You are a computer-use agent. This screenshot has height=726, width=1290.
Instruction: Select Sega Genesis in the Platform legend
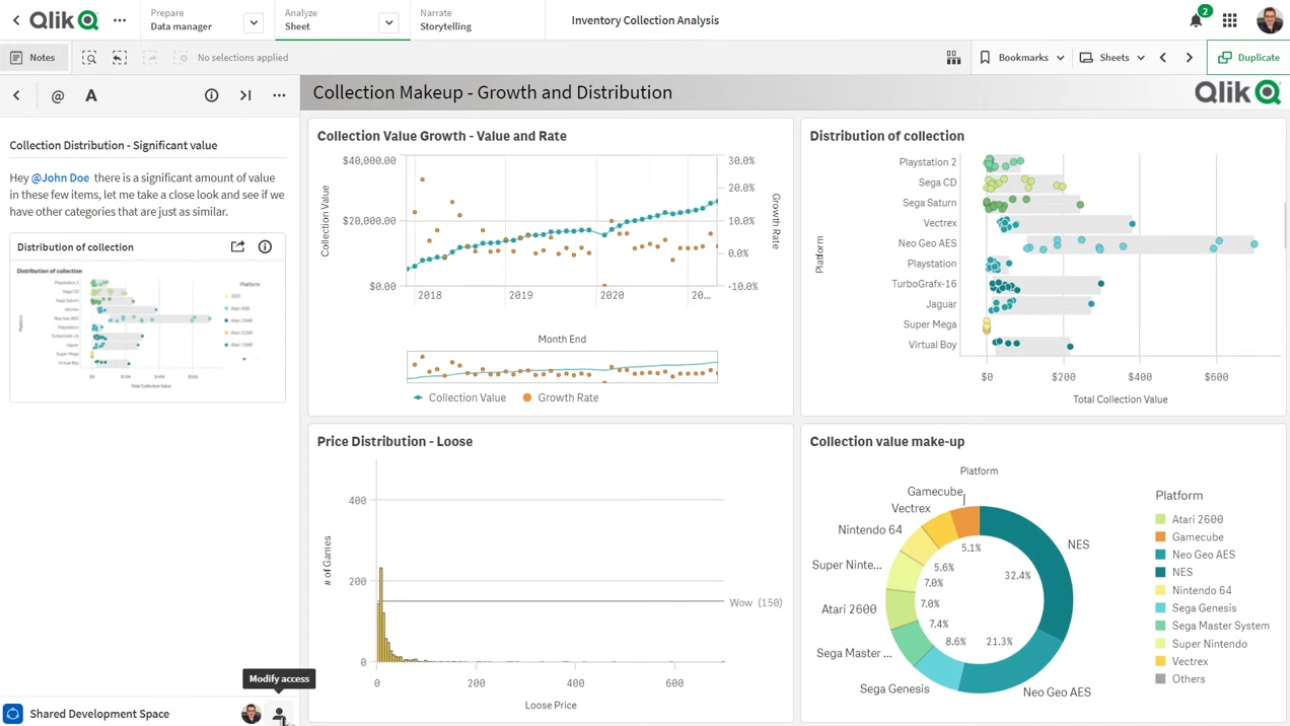[1195, 608]
